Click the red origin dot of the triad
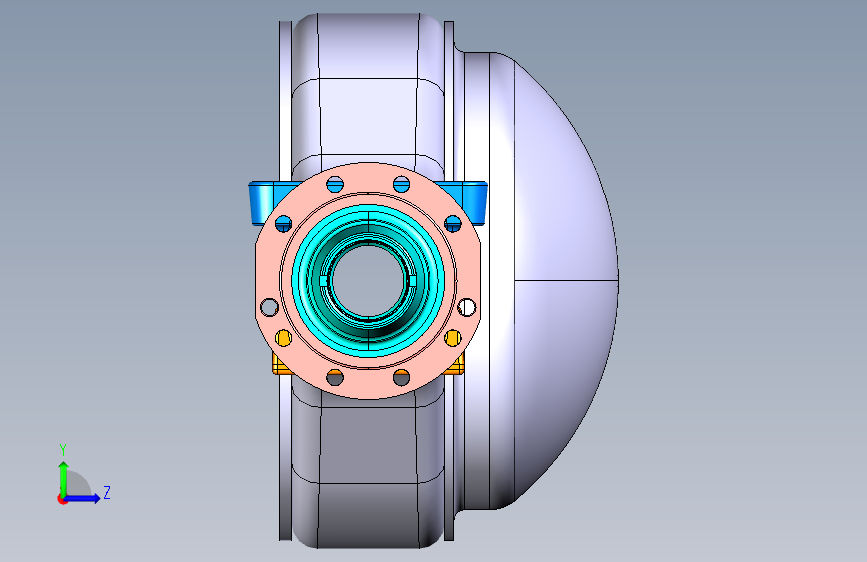867x562 pixels. [x=62, y=499]
